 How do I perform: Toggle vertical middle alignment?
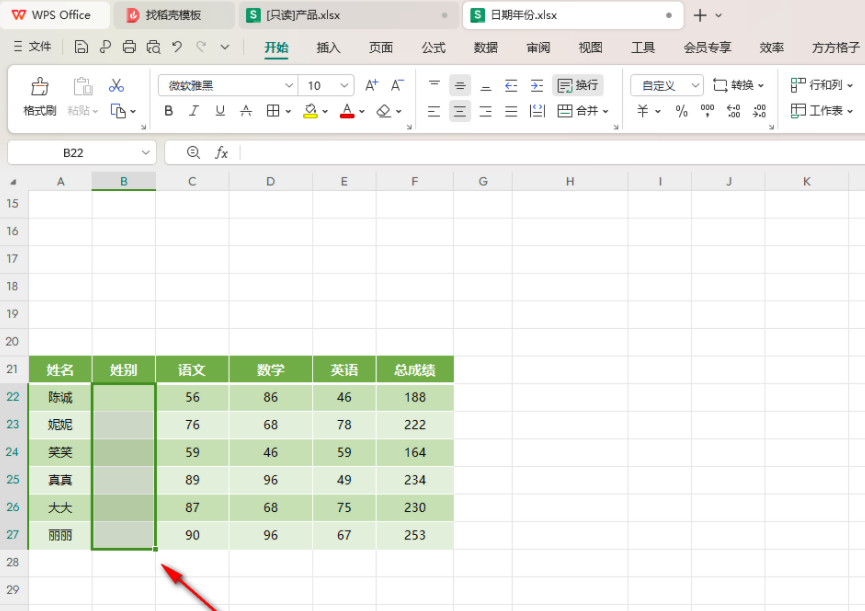[460, 85]
